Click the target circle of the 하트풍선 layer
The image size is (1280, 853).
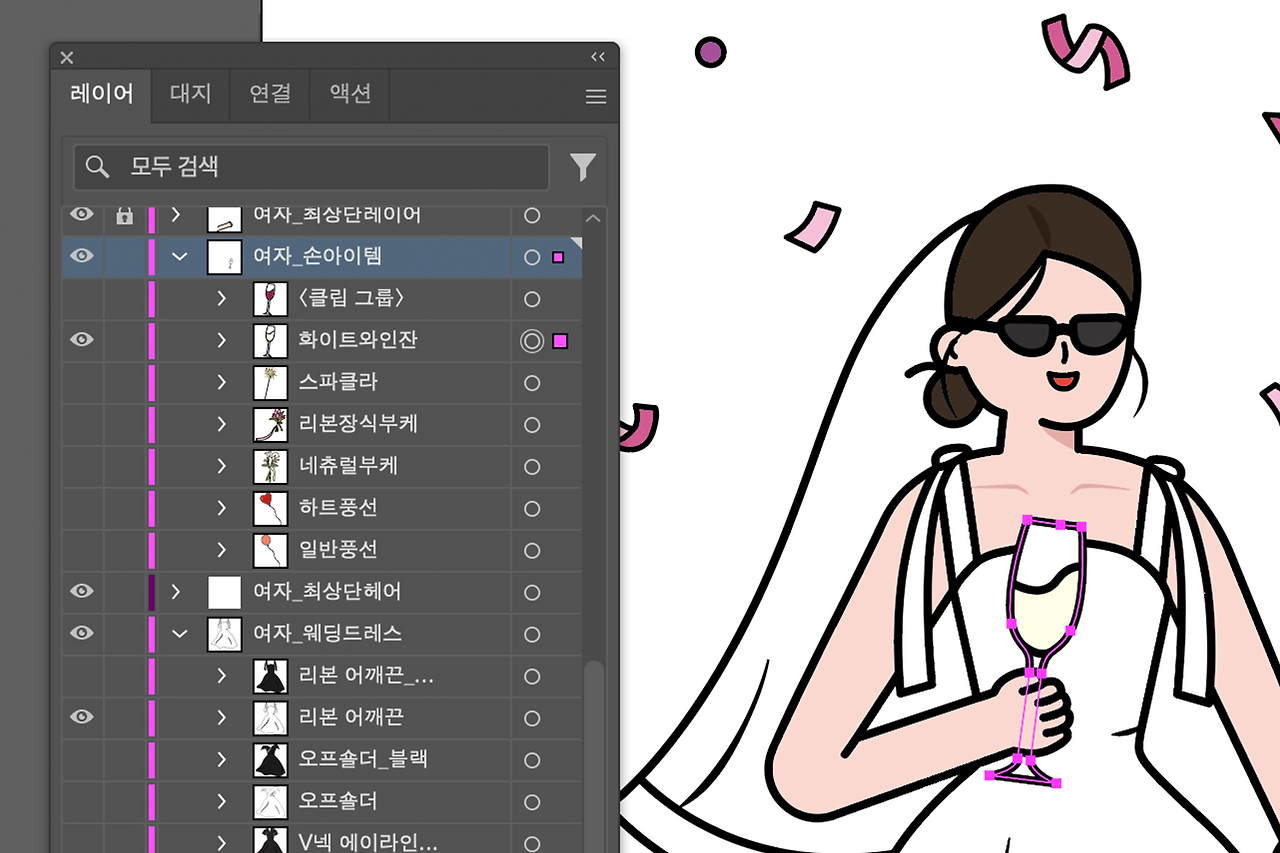(531, 508)
